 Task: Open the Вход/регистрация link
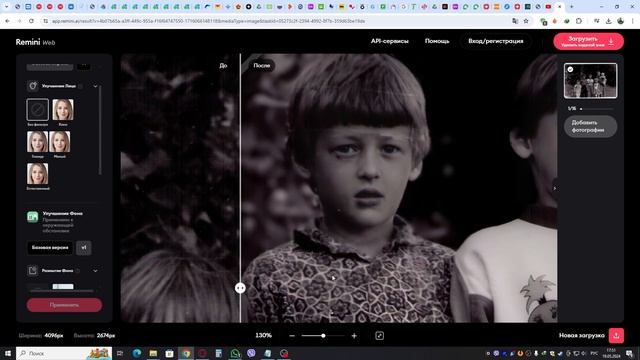click(496, 41)
